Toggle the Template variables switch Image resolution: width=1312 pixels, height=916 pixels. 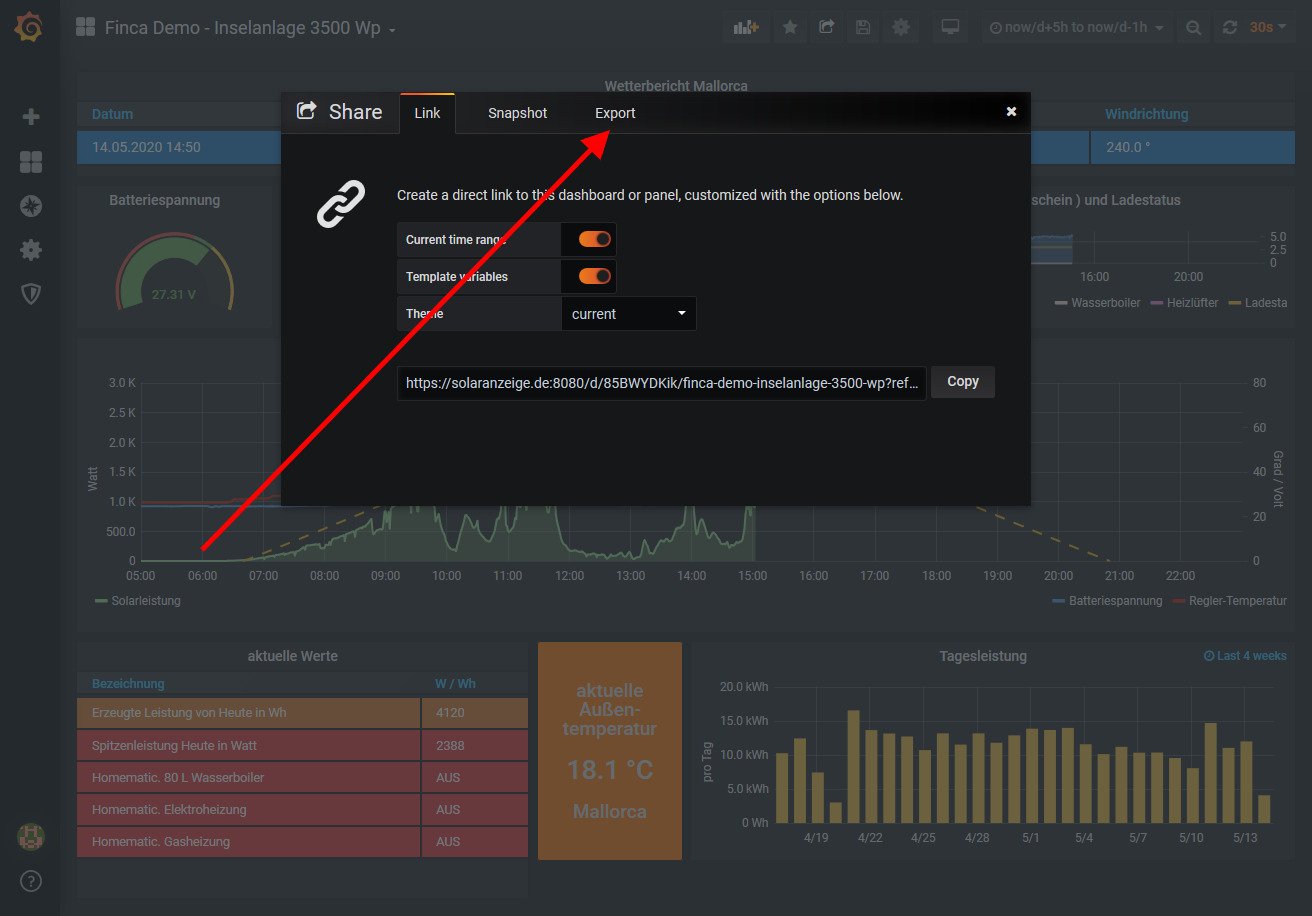pos(594,276)
